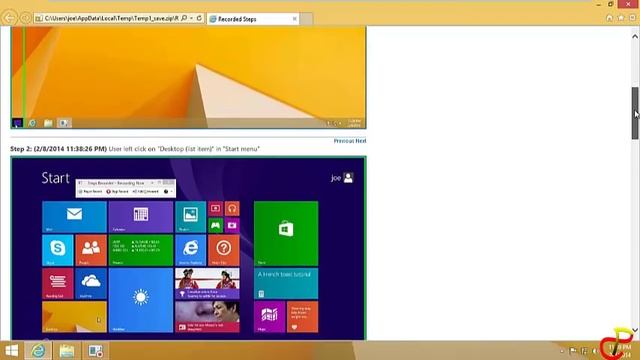The width and height of the screenshot is (640, 360).
Task: Show hidden system tray icons
Action: (x=562, y=351)
